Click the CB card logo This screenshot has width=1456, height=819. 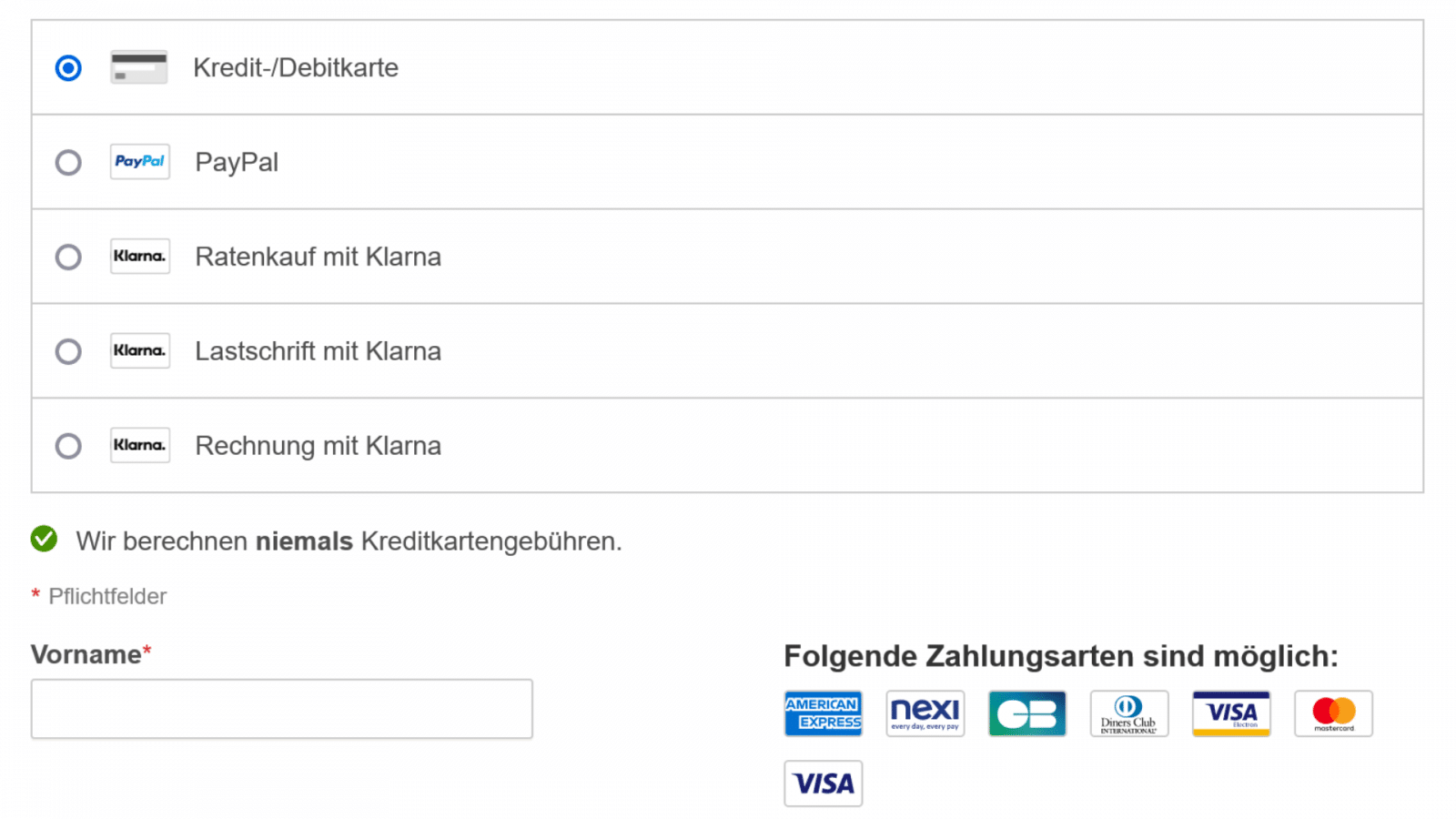click(x=1026, y=713)
